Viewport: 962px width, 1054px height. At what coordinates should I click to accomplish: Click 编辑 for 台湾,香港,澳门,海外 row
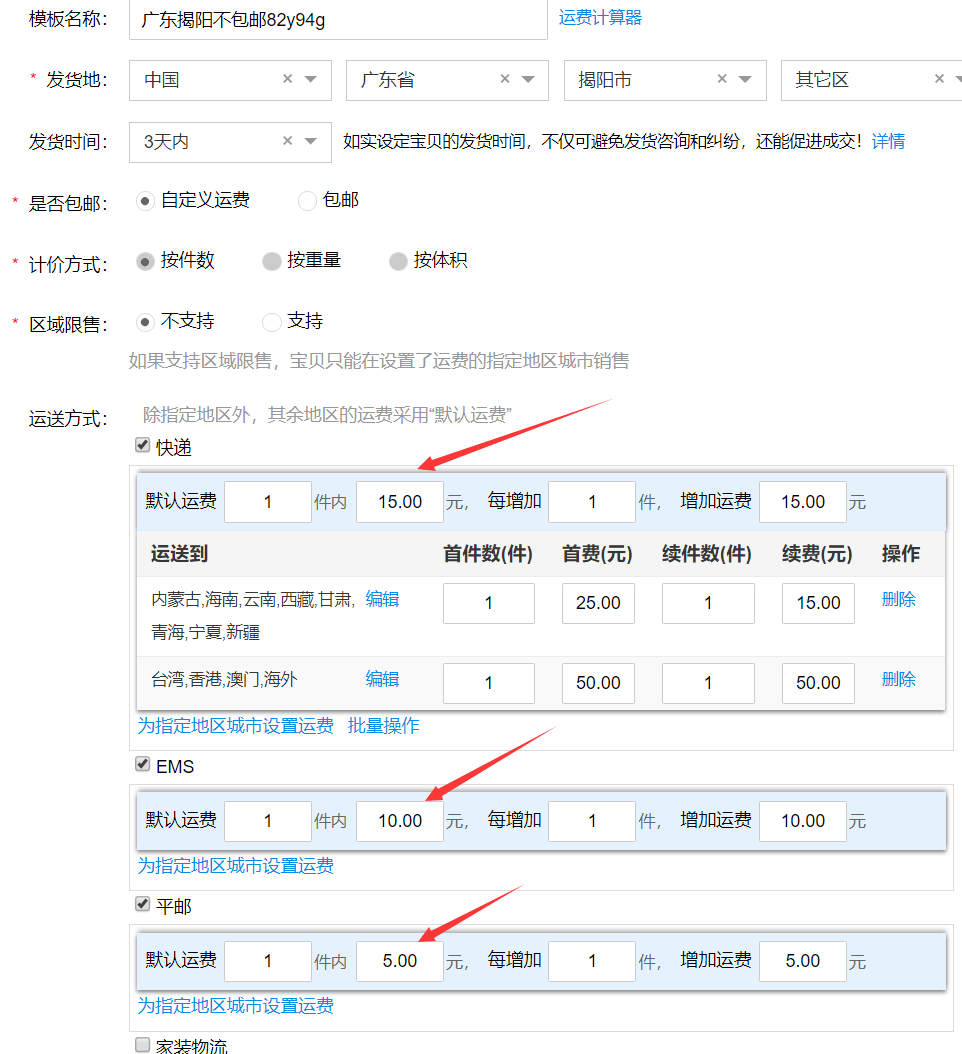point(382,680)
